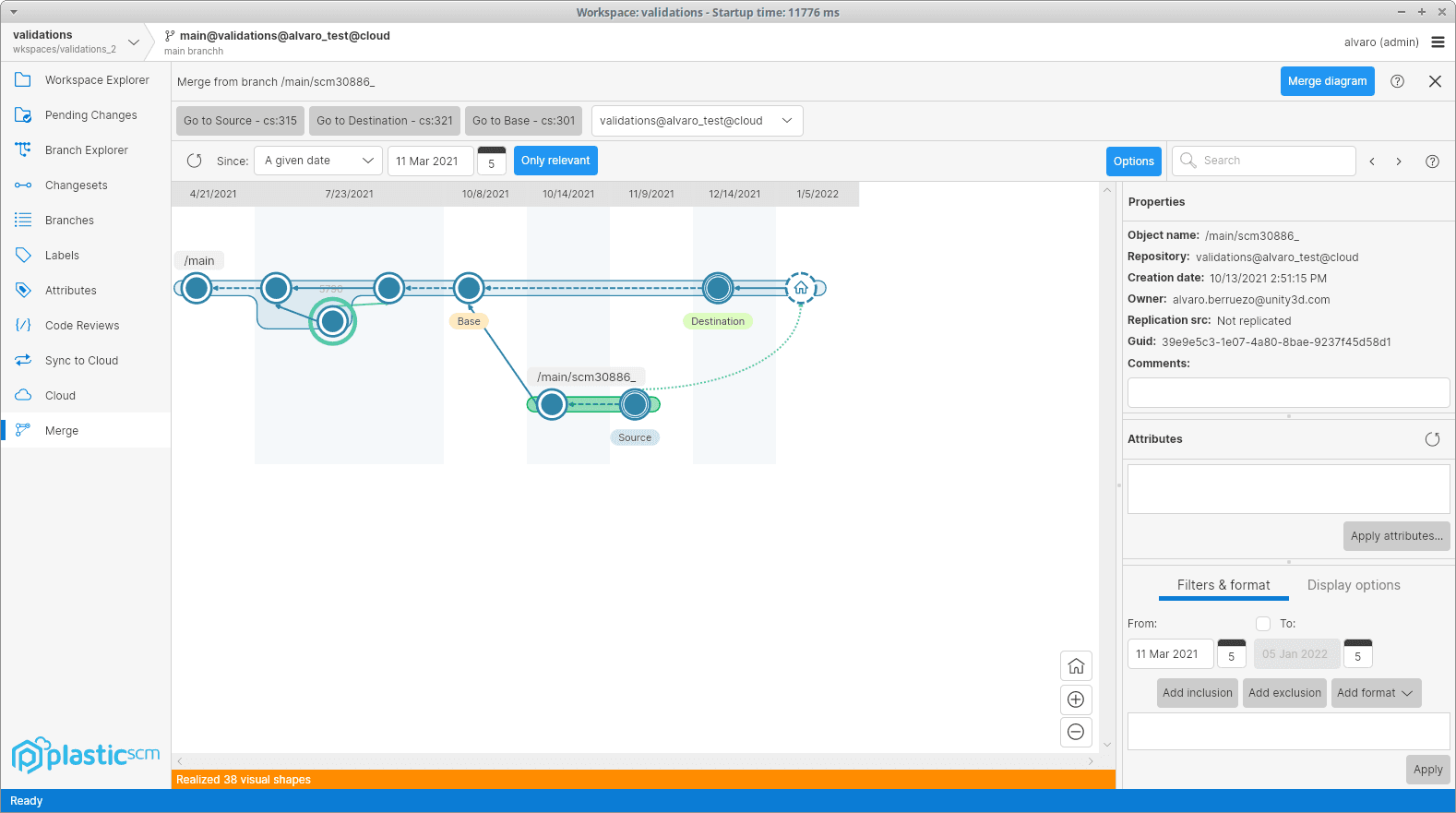Navigate diagram to home changeset
Image resolution: width=1456 pixels, height=813 pixels.
(x=1076, y=666)
